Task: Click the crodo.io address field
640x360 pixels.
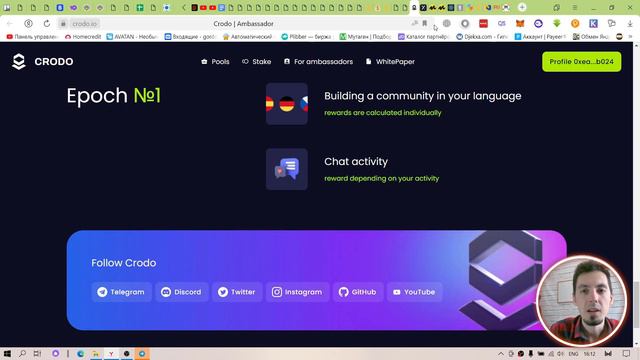Action: (x=84, y=24)
